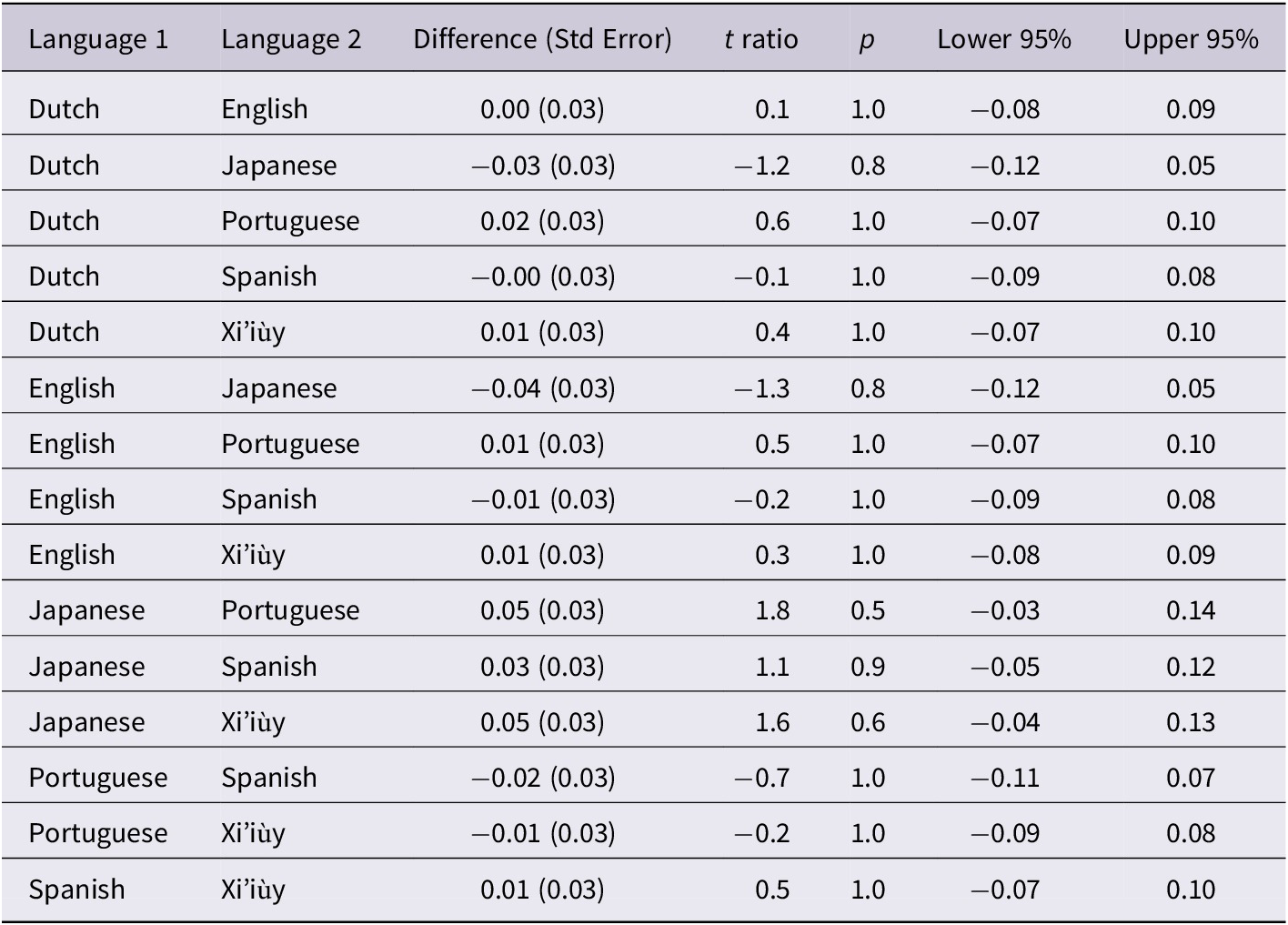Click the Language 1 column header

pyautogui.click(x=98, y=39)
